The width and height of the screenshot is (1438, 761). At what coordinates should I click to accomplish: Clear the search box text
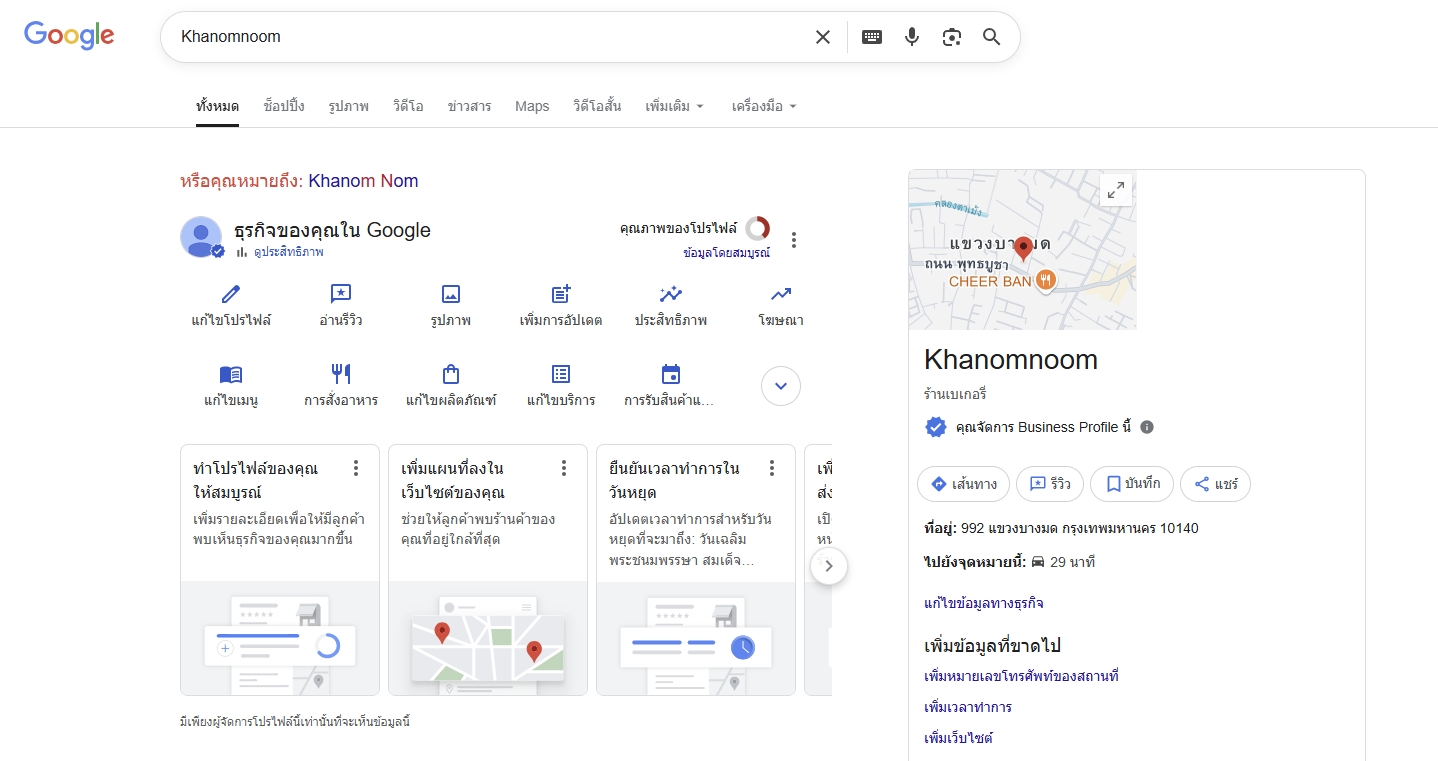point(822,37)
